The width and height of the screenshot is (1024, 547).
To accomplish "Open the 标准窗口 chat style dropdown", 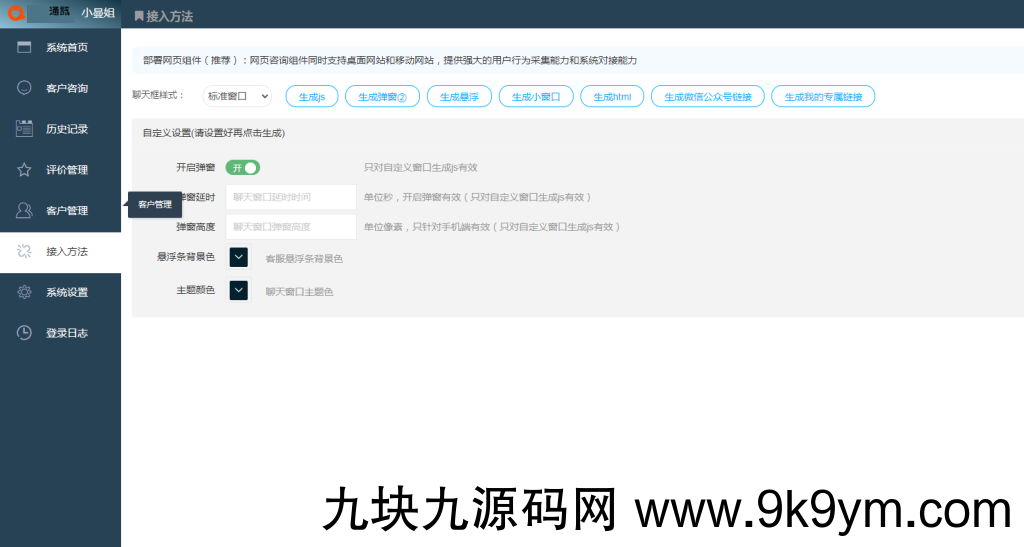I will (237, 96).
